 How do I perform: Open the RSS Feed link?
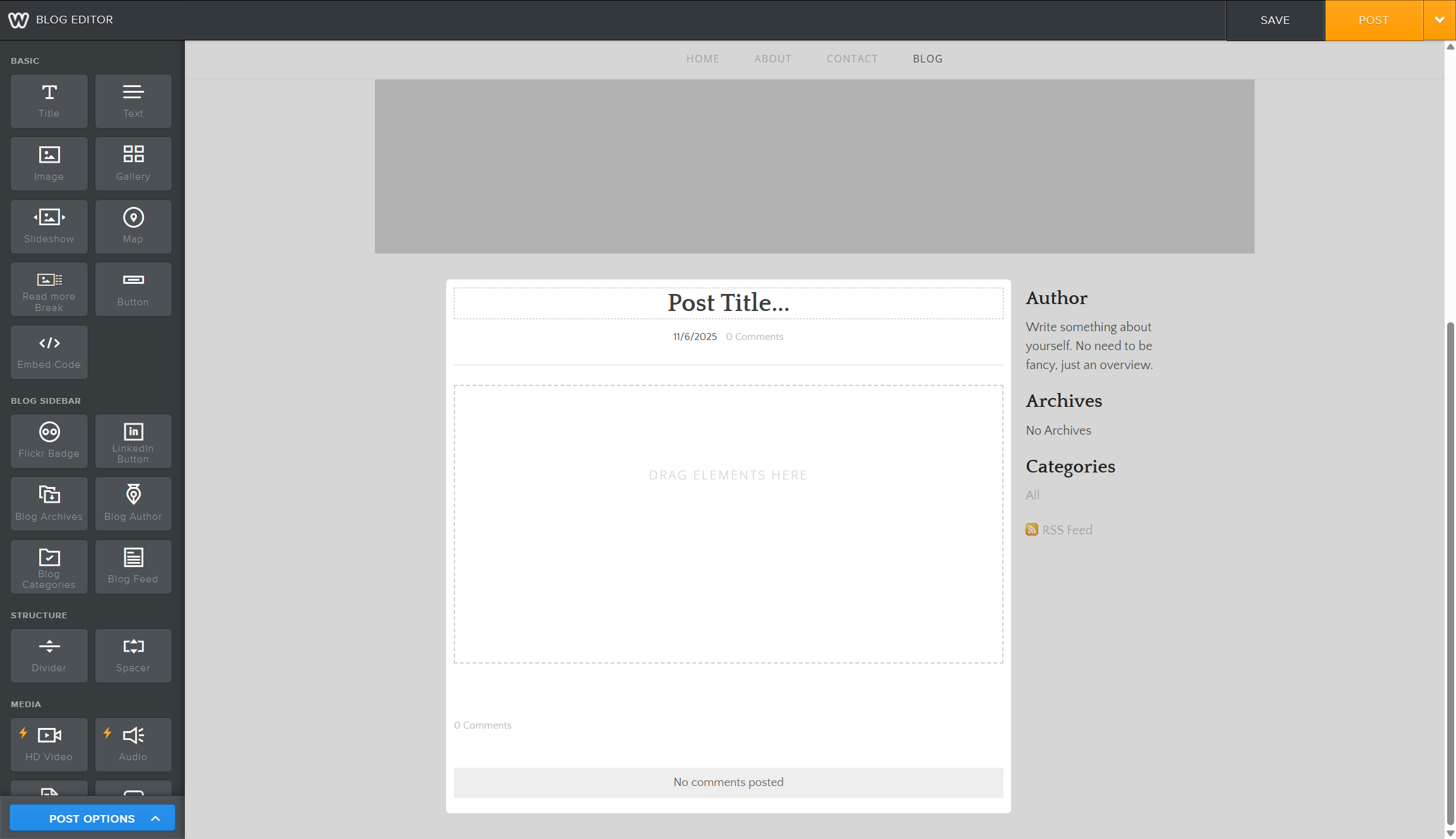tap(1067, 530)
